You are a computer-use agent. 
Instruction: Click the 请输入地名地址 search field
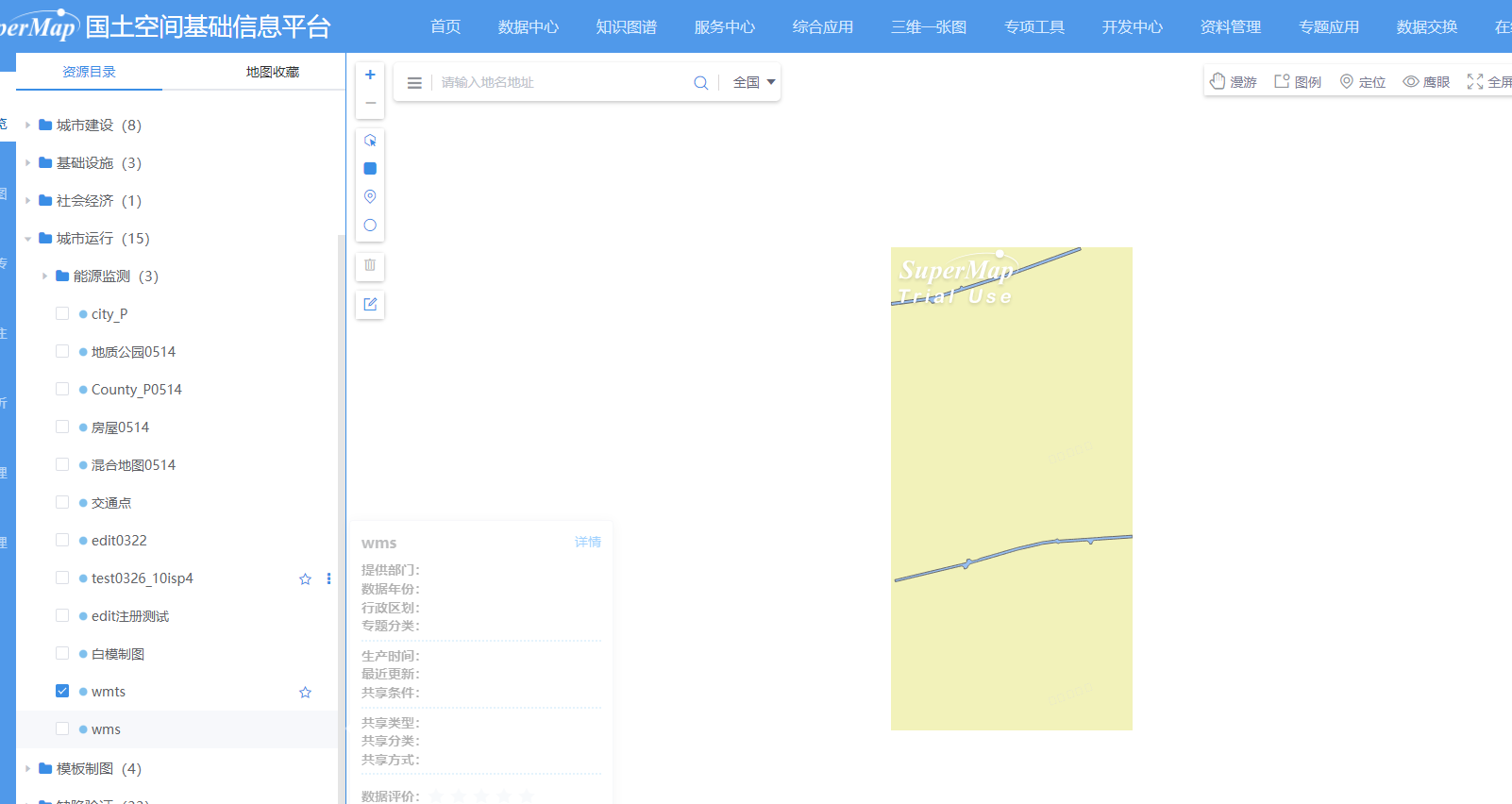(x=562, y=83)
